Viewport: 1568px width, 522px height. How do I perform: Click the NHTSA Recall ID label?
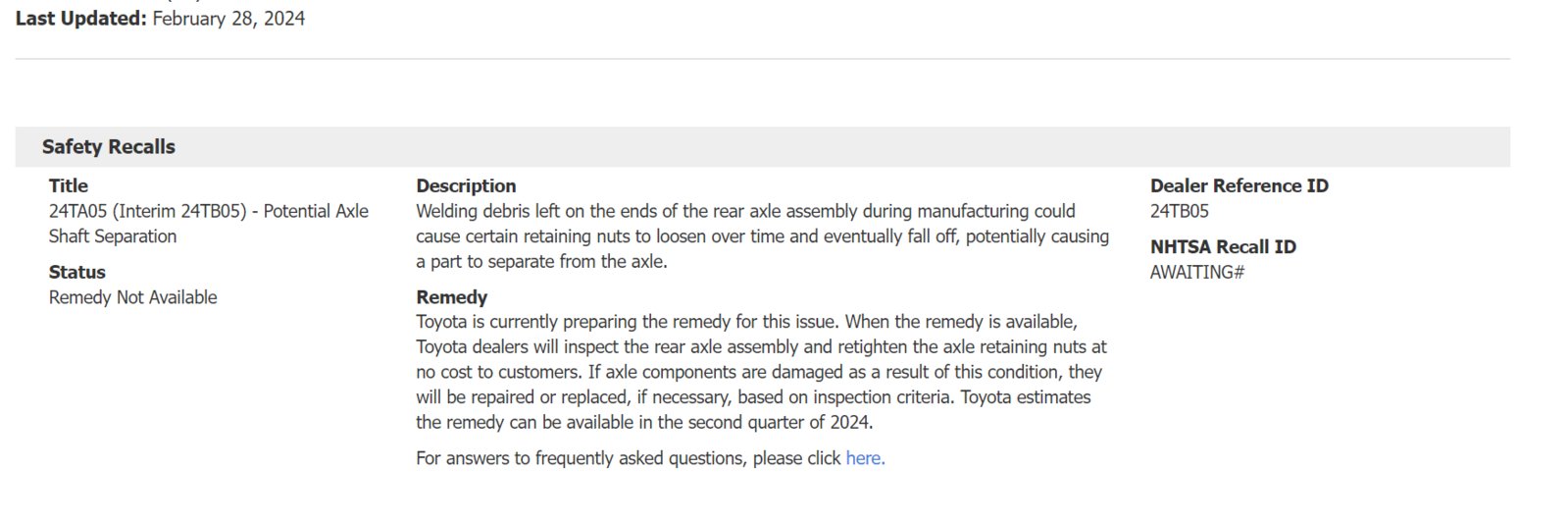tap(1223, 247)
